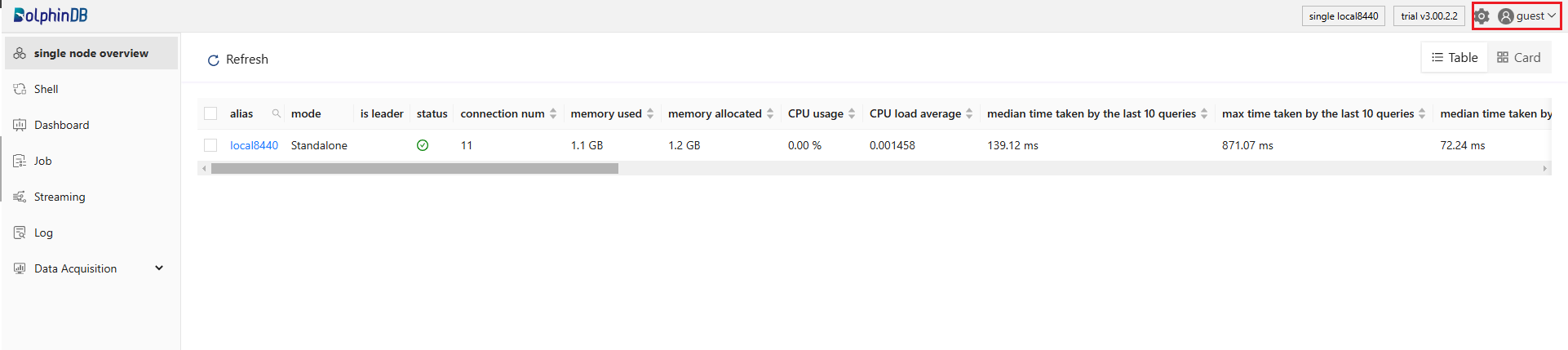
Task: Click the horizontal table scrollbar
Action: tap(414, 169)
